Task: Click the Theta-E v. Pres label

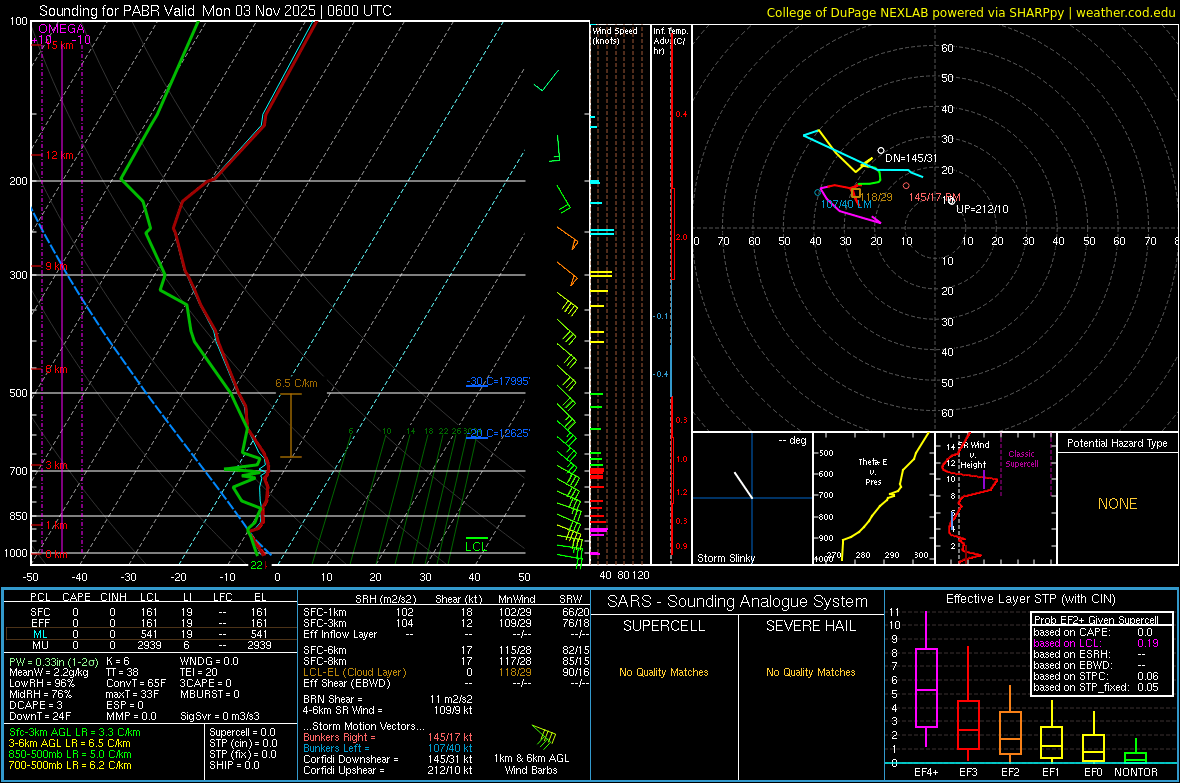Action: 873,471
